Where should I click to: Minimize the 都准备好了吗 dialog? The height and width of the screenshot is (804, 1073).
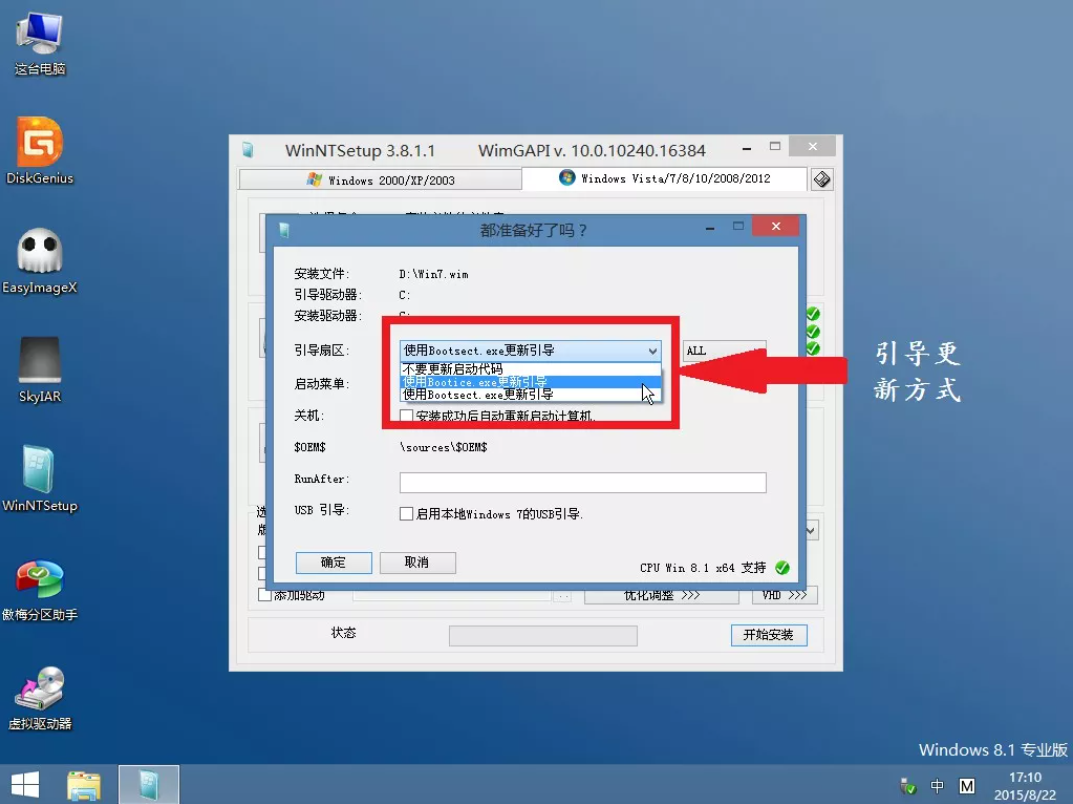(710, 227)
